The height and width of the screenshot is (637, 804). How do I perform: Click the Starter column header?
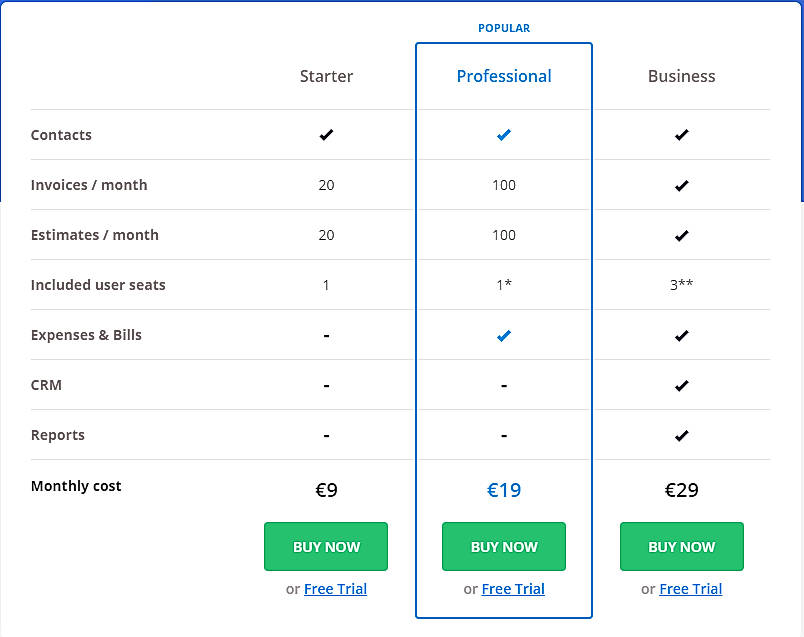[326, 76]
